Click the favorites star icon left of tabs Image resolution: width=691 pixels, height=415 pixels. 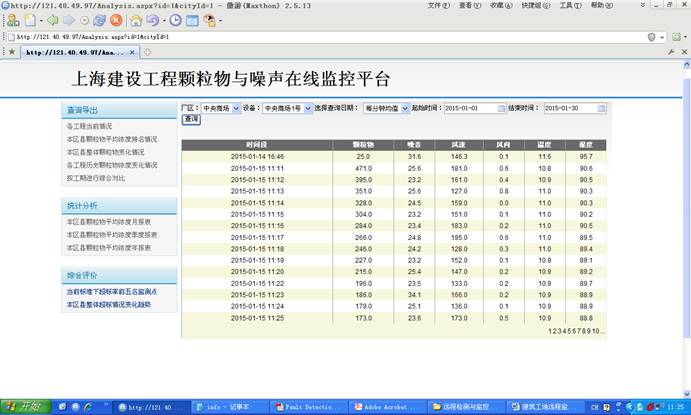(x=11, y=51)
